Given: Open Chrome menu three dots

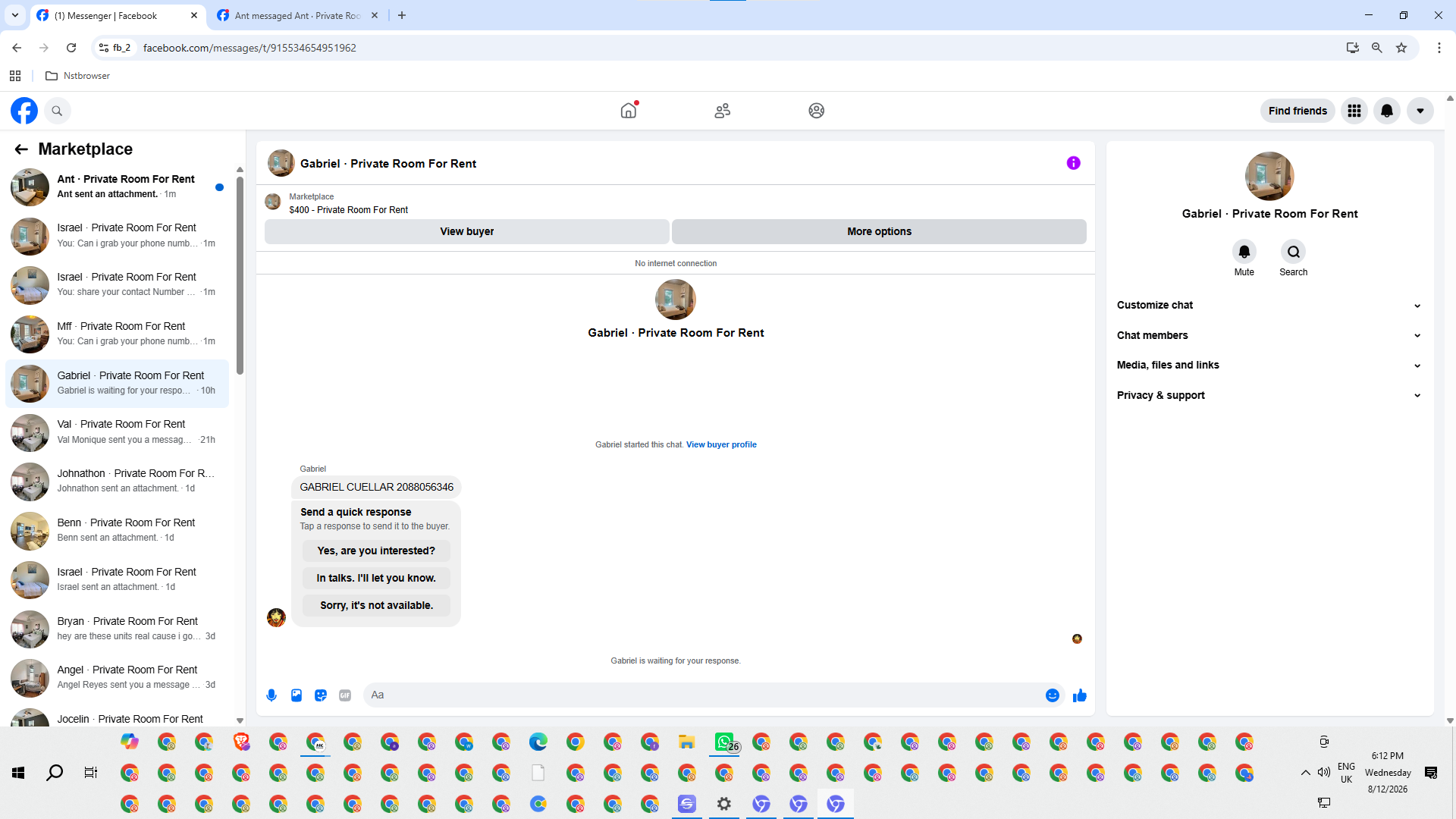Looking at the screenshot, I should pos(1439,48).
